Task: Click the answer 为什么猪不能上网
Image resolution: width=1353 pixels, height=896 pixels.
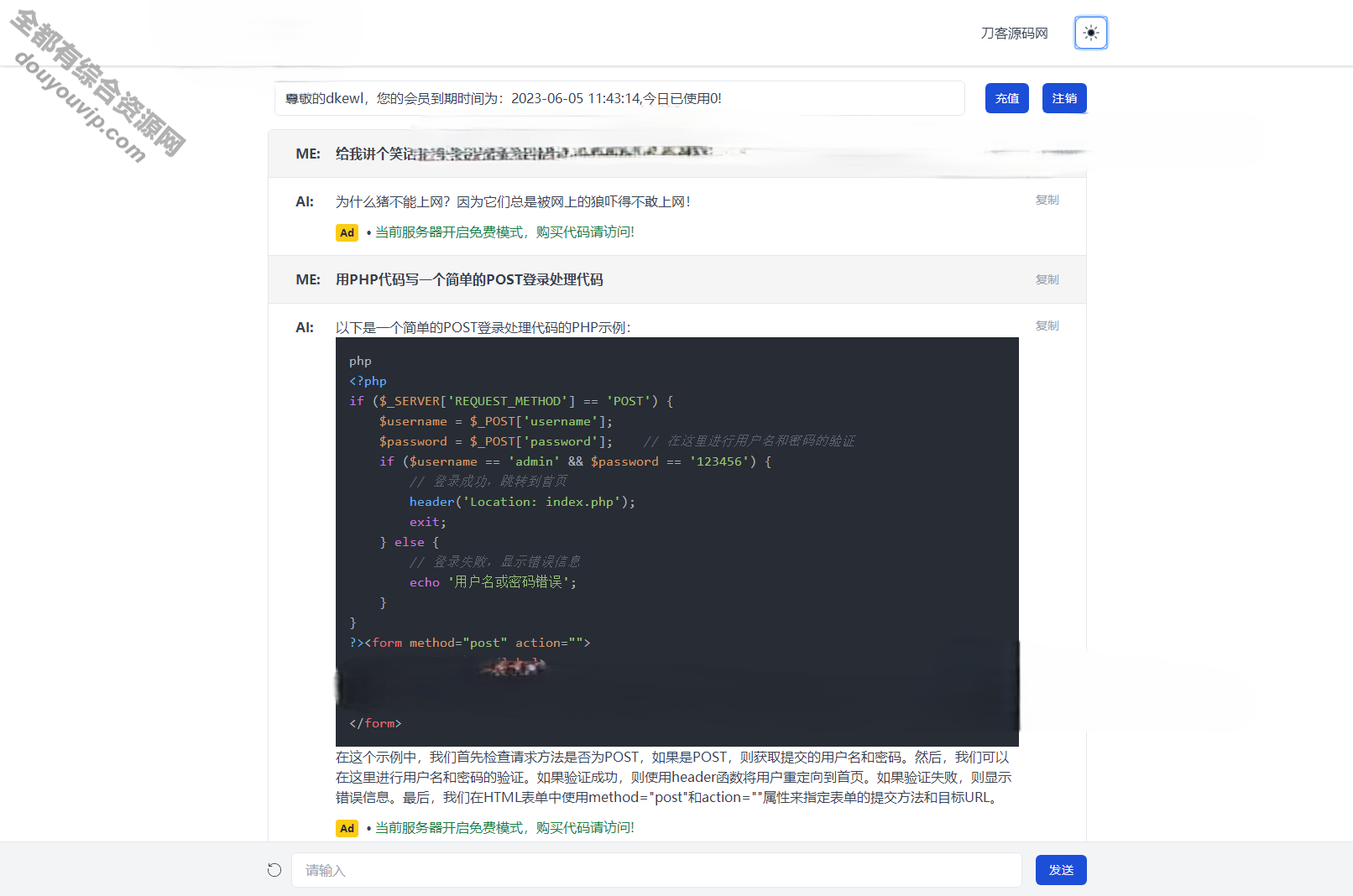Action: tap(513, 201)
